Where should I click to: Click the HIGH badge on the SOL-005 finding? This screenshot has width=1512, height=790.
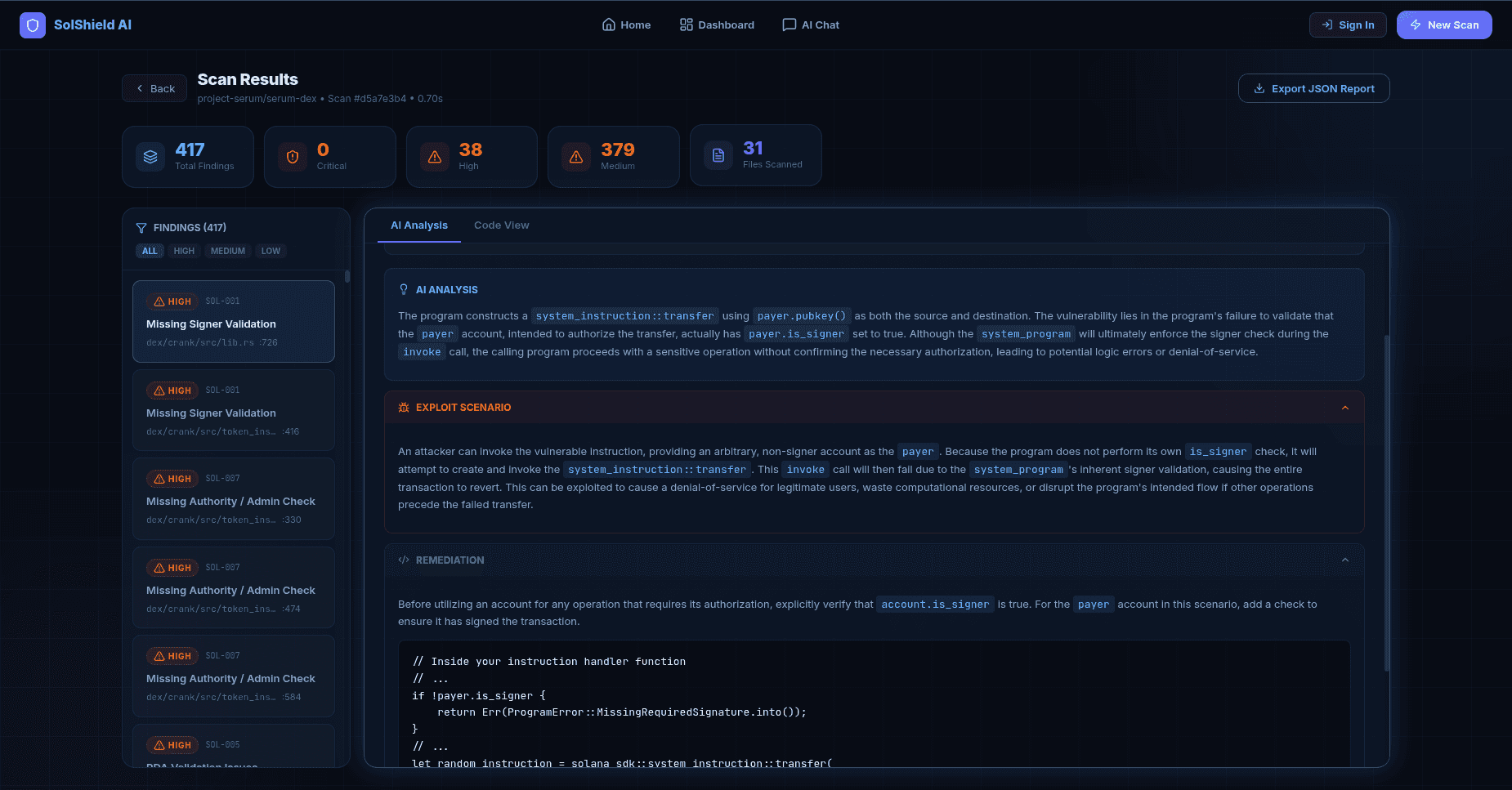pos(172,745)
